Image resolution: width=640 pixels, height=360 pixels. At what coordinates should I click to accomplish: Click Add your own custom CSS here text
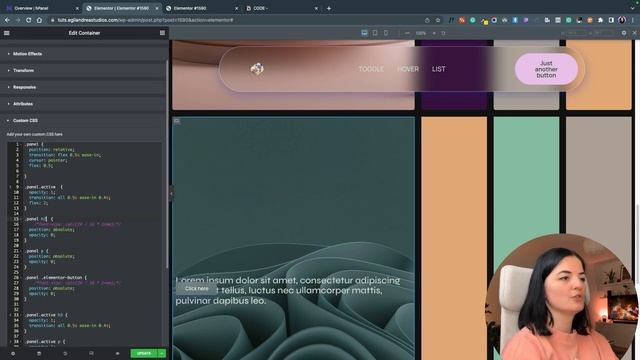pos(35,134)
